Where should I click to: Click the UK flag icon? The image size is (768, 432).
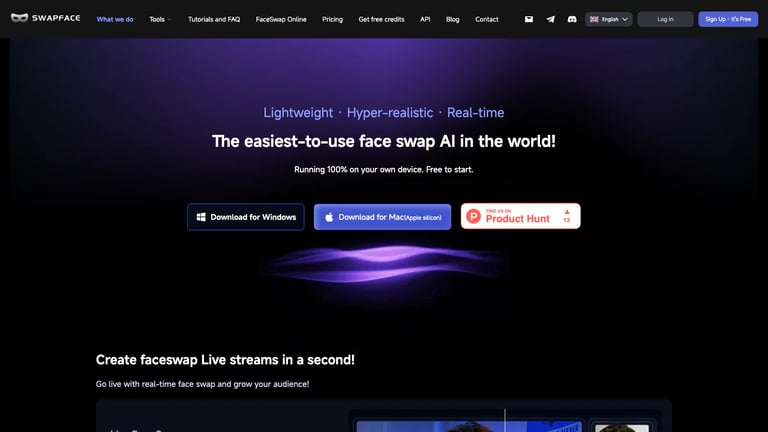594,19
